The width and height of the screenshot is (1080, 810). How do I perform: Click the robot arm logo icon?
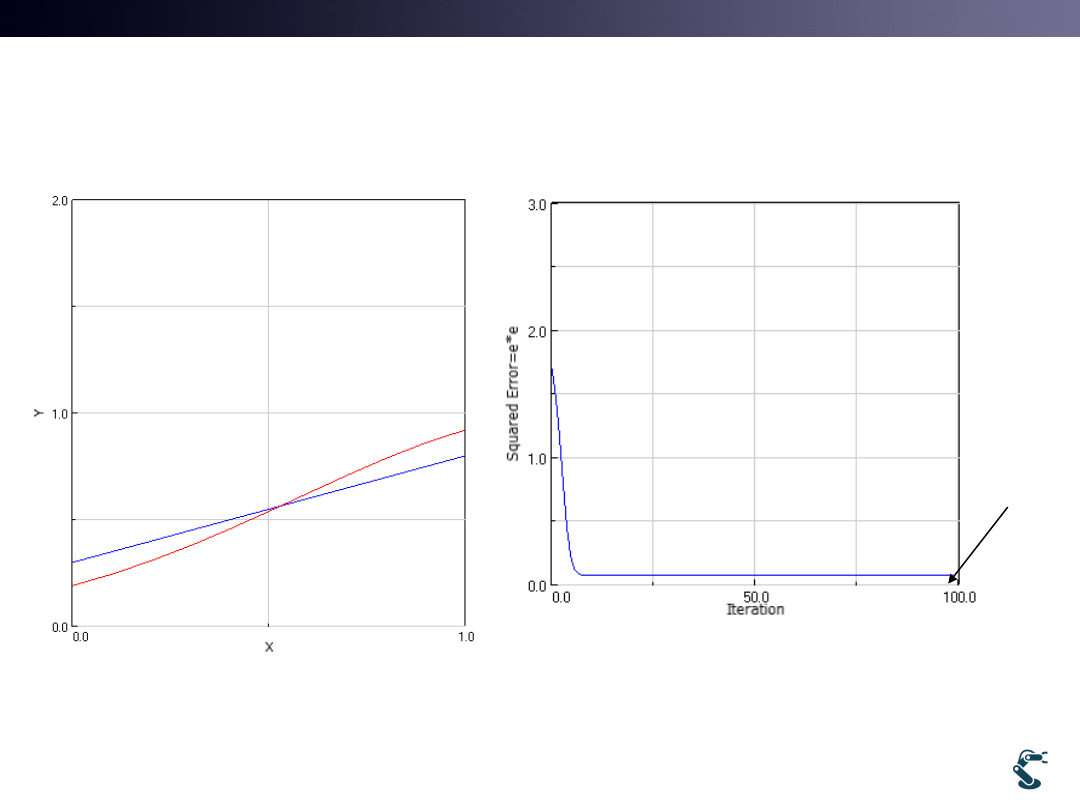tap(1029, 769)
